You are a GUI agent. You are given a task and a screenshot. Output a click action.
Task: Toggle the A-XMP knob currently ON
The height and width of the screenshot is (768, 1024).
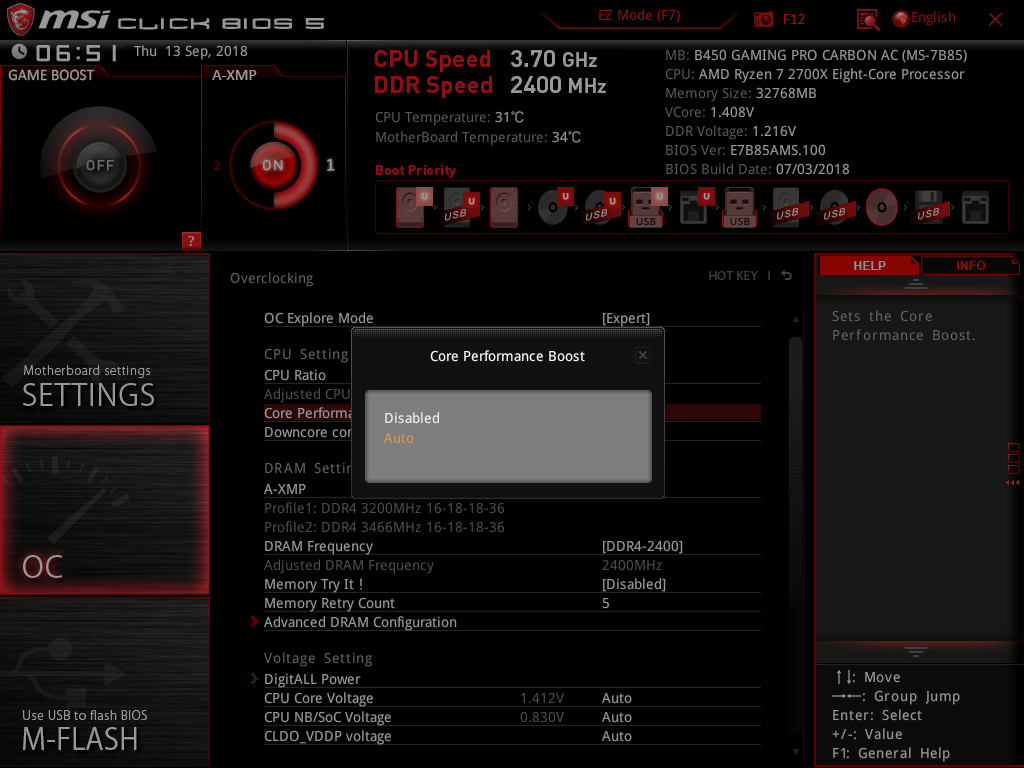pyautogui.click(x=273, y=165)
